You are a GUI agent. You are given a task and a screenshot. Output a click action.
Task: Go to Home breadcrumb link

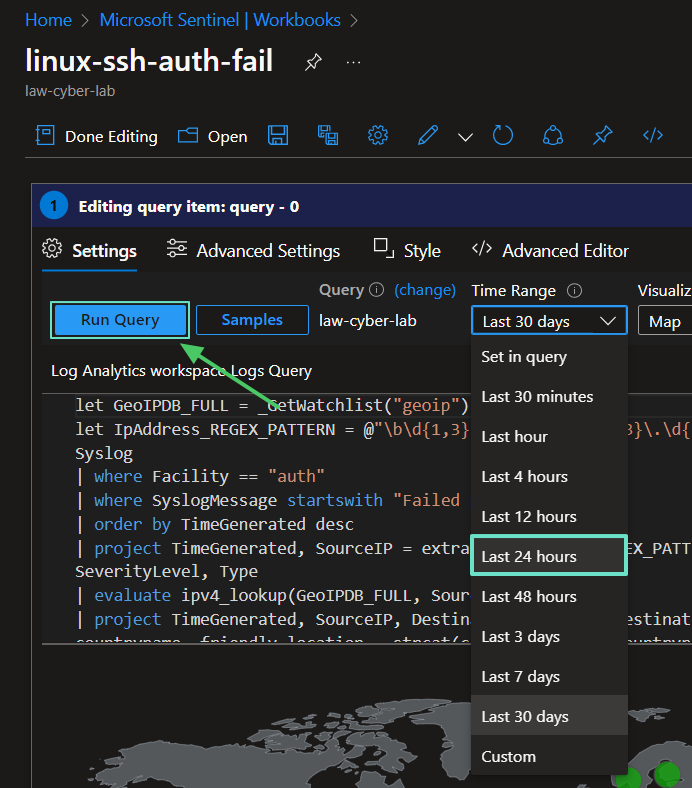point(48,20)
